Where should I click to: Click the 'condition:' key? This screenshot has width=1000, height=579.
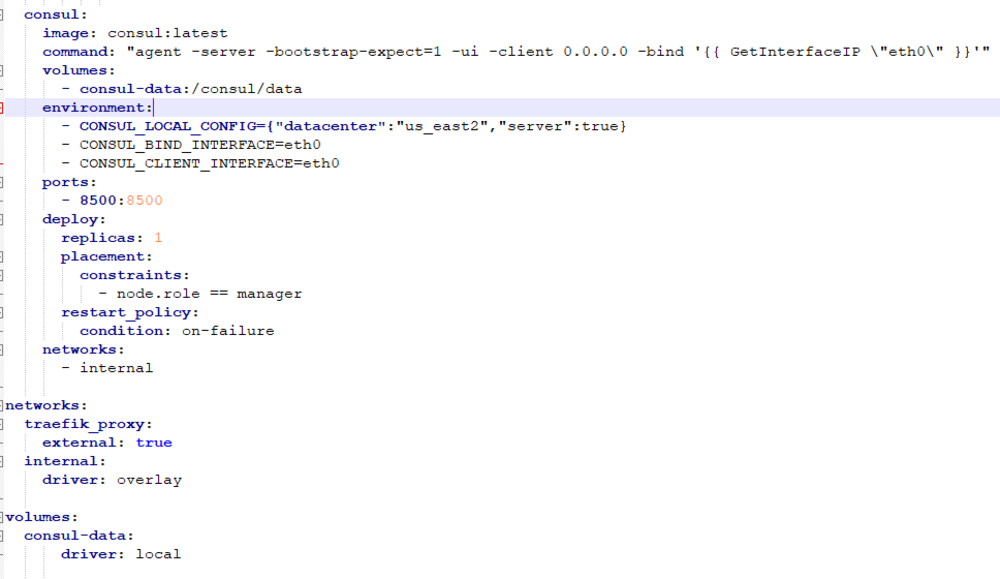pos(126,331)
